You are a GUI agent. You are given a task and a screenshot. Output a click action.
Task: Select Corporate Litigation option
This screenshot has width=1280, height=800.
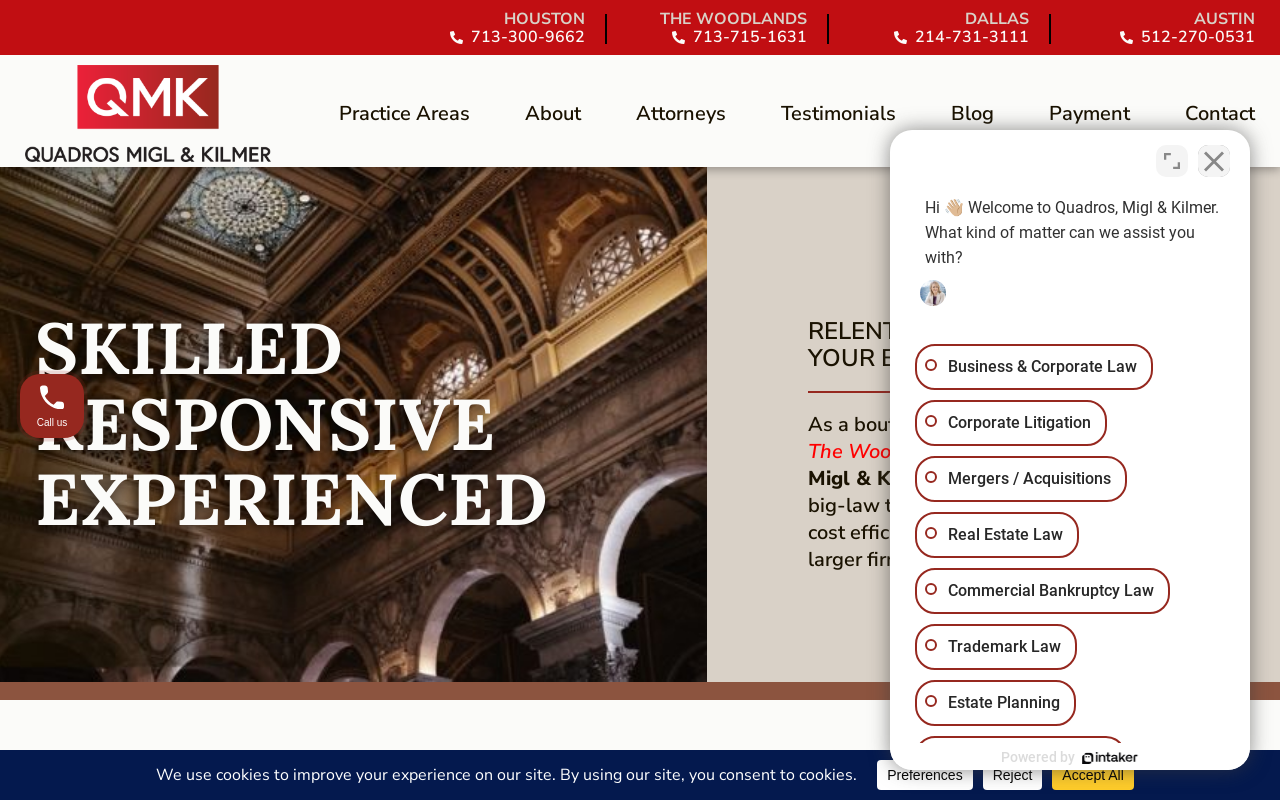click(x=1011, y=423)
